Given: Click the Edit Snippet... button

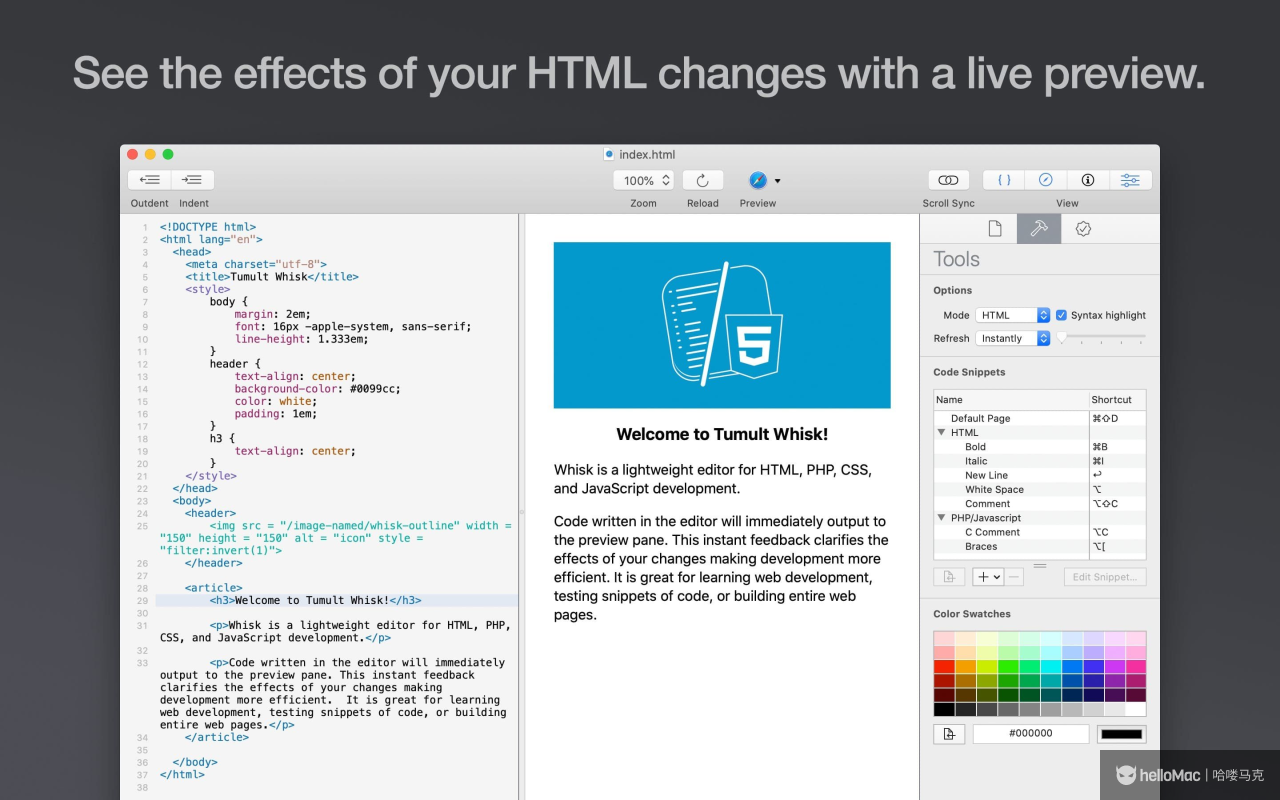Looking at the screenshot, I should coord(1104,577).
